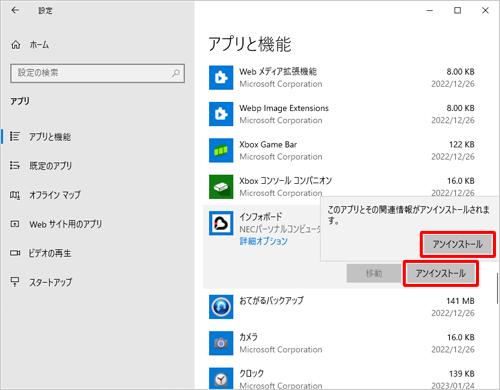The image size is (500, 390).
Task: Click the オフライン マップ map icon
Action: tap(15, 195)
